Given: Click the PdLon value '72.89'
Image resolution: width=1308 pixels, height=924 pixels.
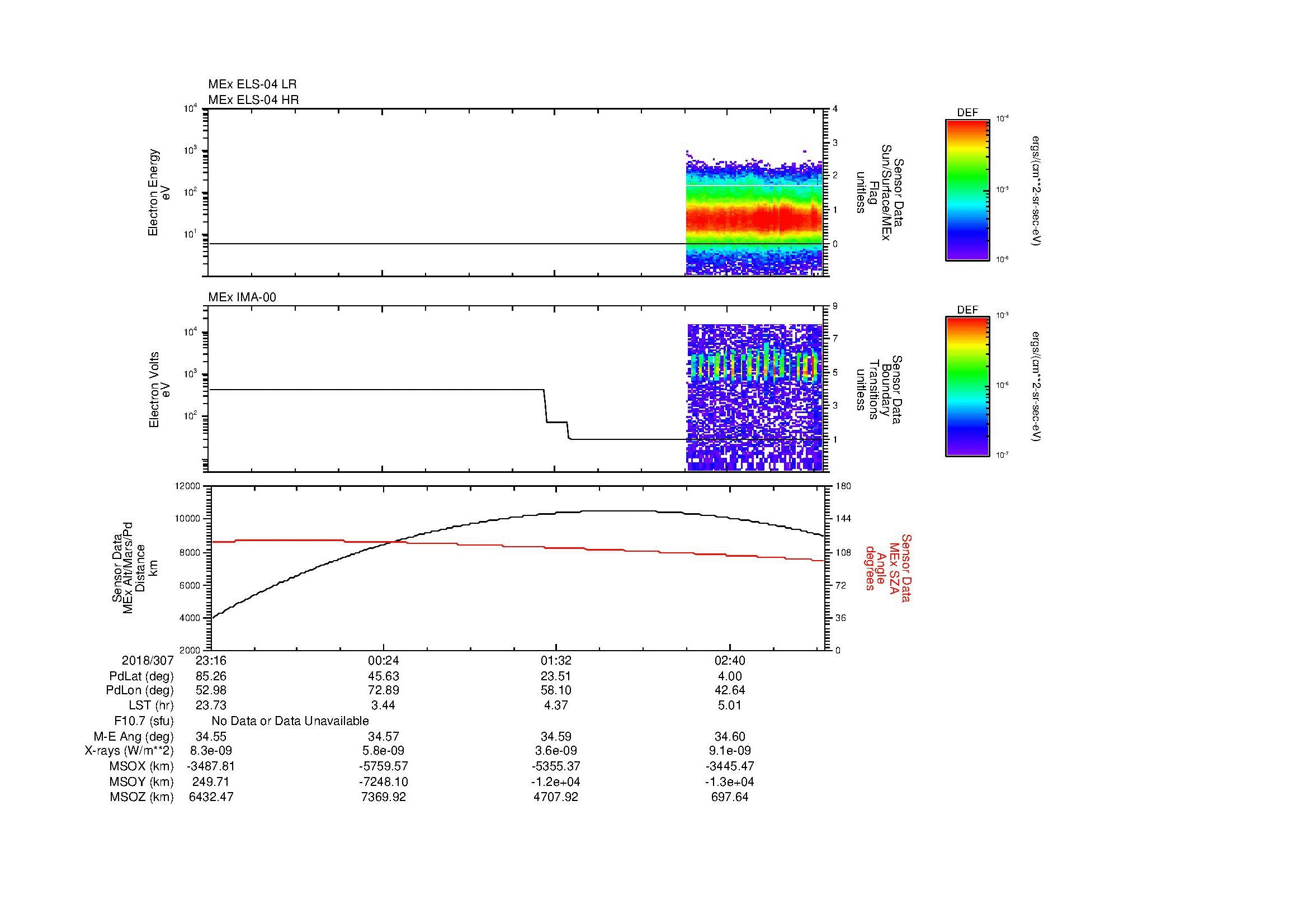Looking at the screenshot, I should [x=384, y=690].
